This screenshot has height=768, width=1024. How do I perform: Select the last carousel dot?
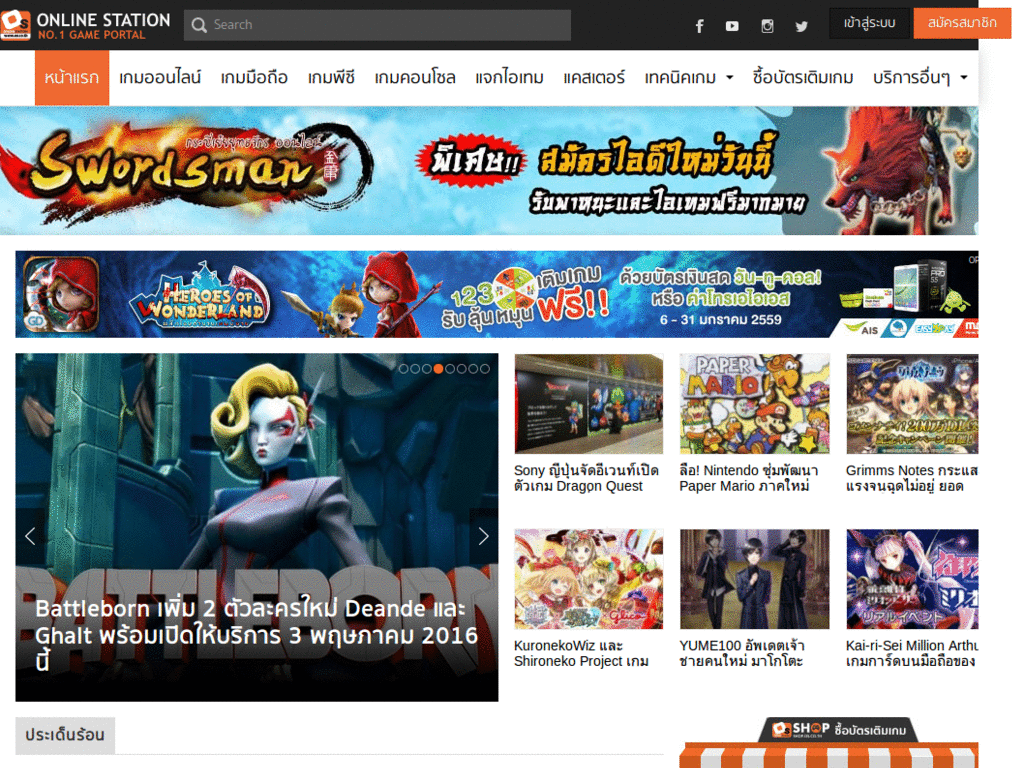pyautogui.click(x=485, y=369)
